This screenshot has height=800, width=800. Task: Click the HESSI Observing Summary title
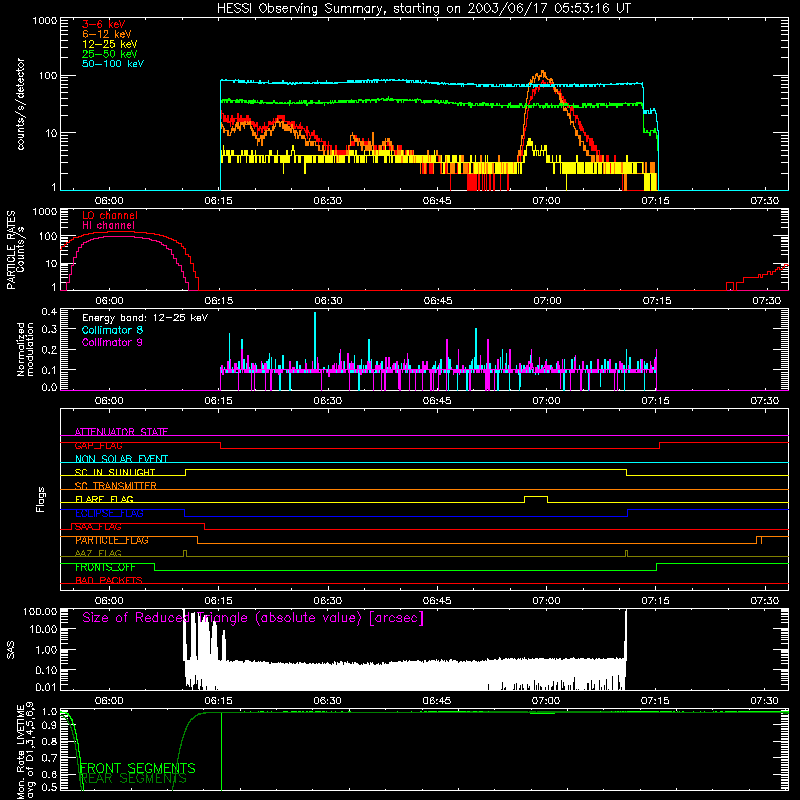[424, 8]
